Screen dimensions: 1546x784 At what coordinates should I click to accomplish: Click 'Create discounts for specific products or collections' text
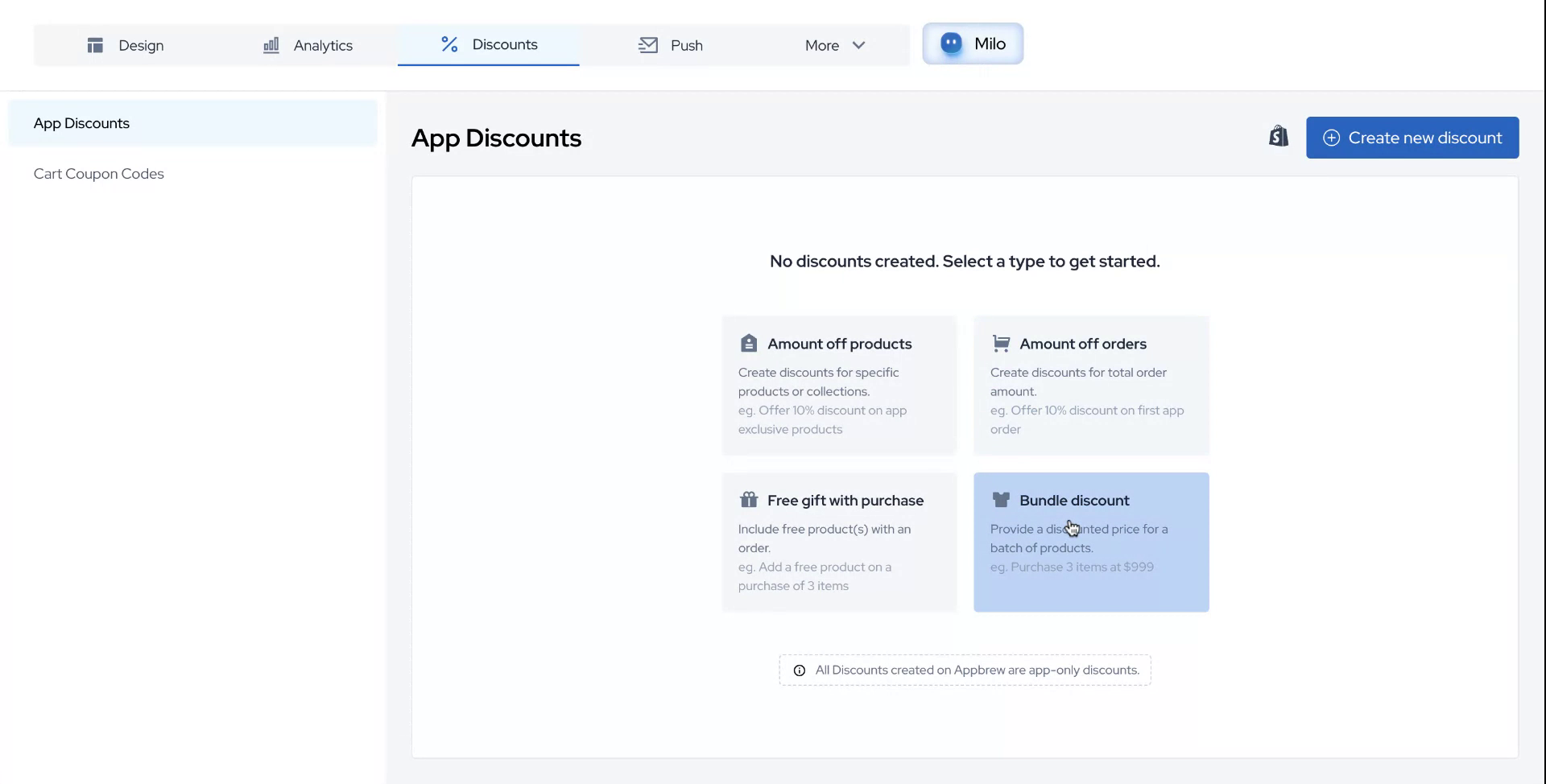(x=818, y=382)
